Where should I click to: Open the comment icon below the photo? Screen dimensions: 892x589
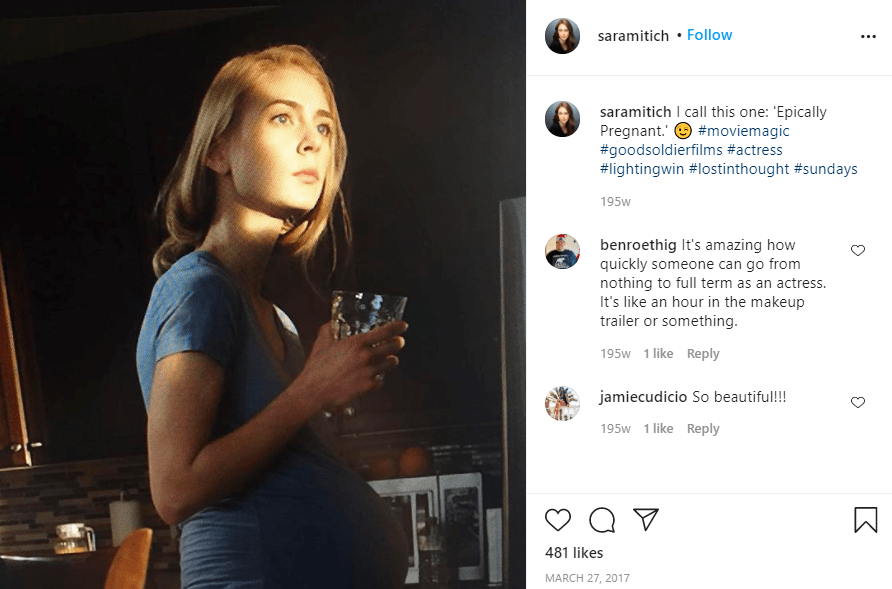click(x=603, y=520)
